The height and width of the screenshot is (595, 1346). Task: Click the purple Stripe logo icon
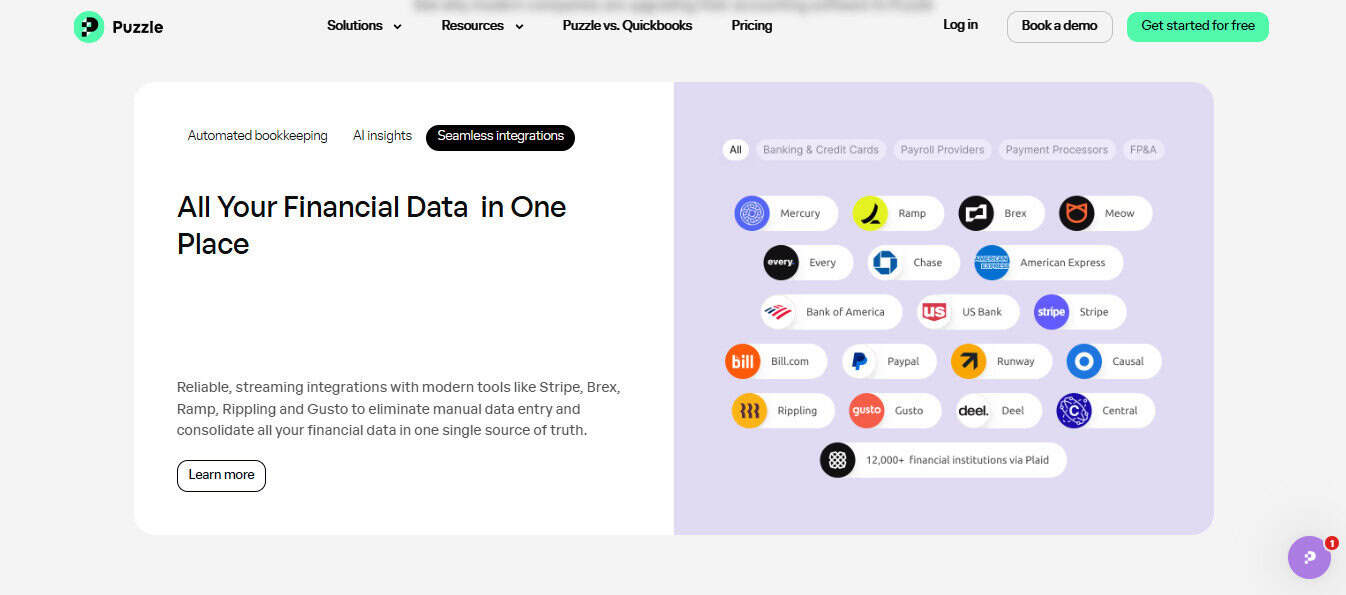coord(1051,312)
